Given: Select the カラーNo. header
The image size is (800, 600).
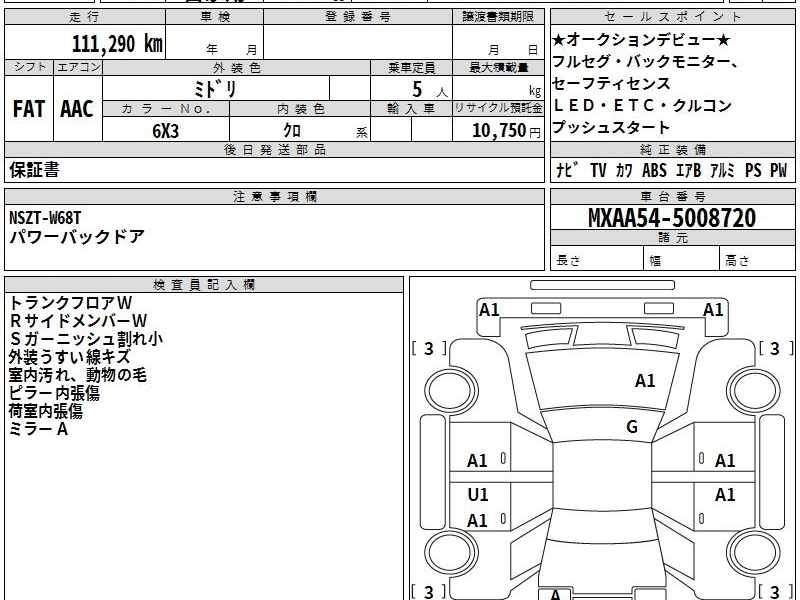Looking at the screenshot, I should click(166, 109).
